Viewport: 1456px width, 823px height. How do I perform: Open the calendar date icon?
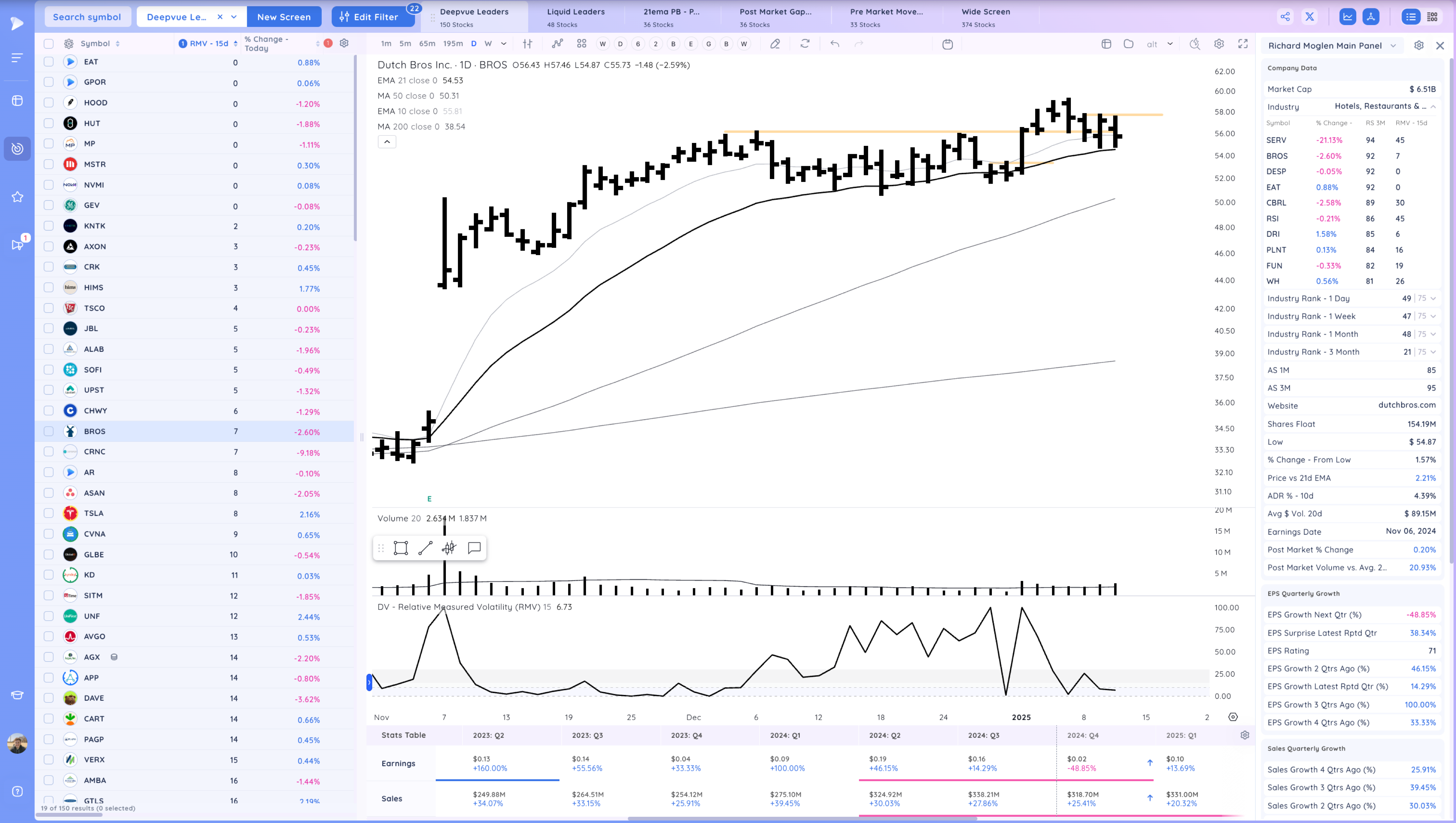(947, 44)
